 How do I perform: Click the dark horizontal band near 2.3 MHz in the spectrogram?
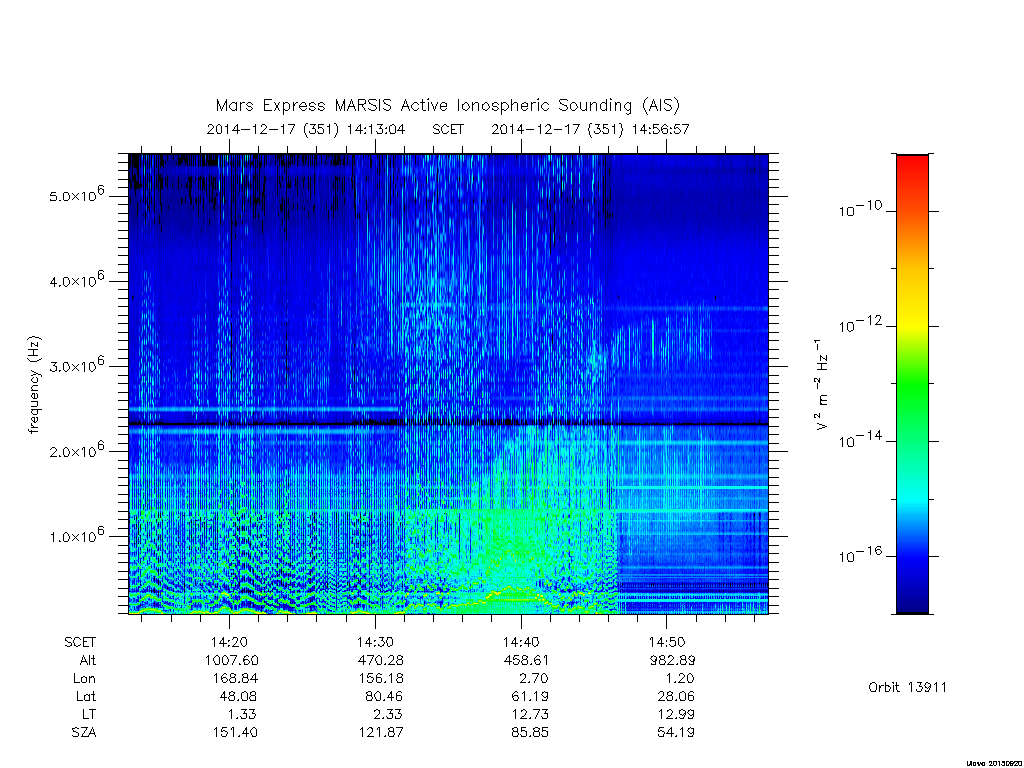448,424
